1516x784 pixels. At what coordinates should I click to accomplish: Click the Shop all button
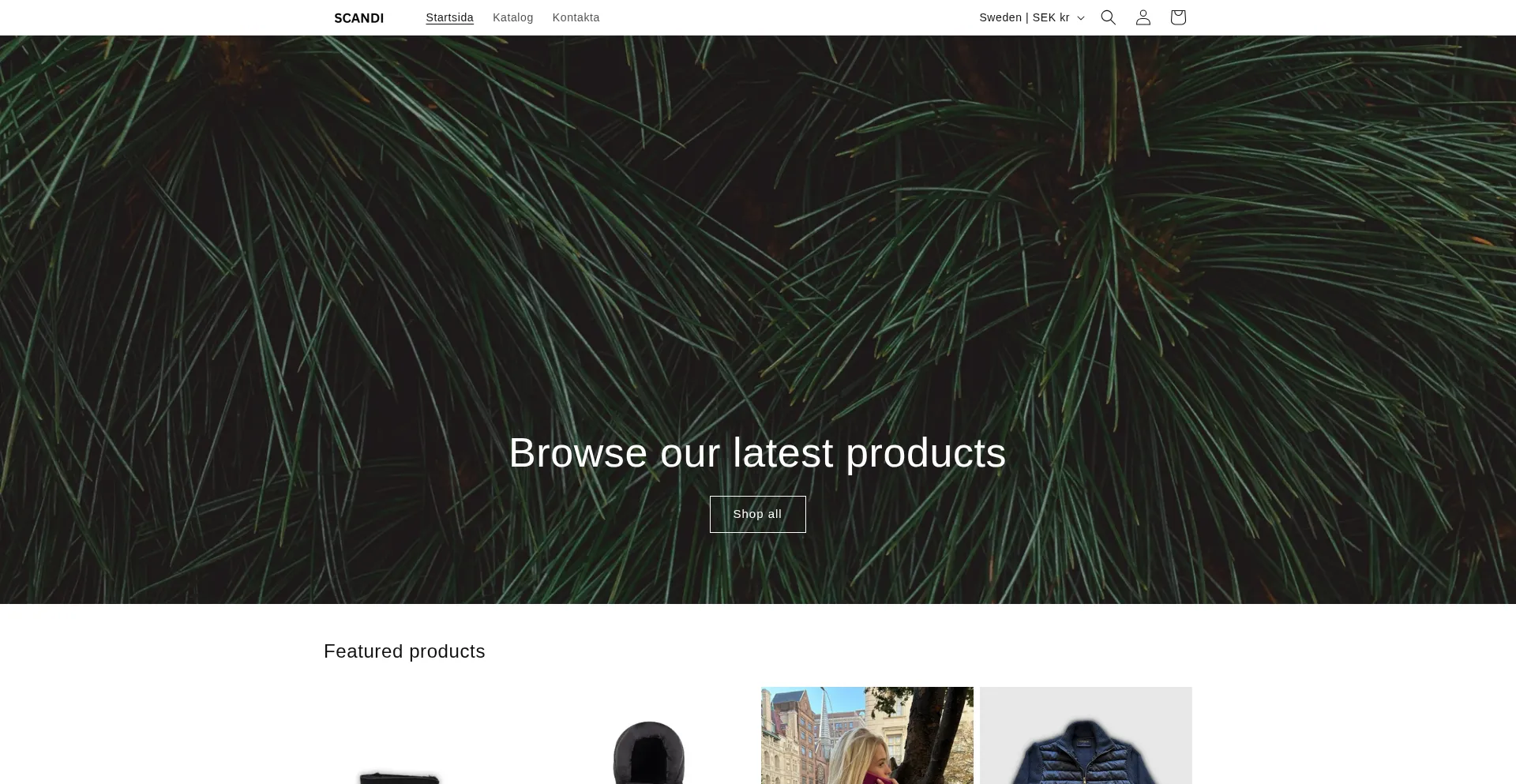point(757,514)
